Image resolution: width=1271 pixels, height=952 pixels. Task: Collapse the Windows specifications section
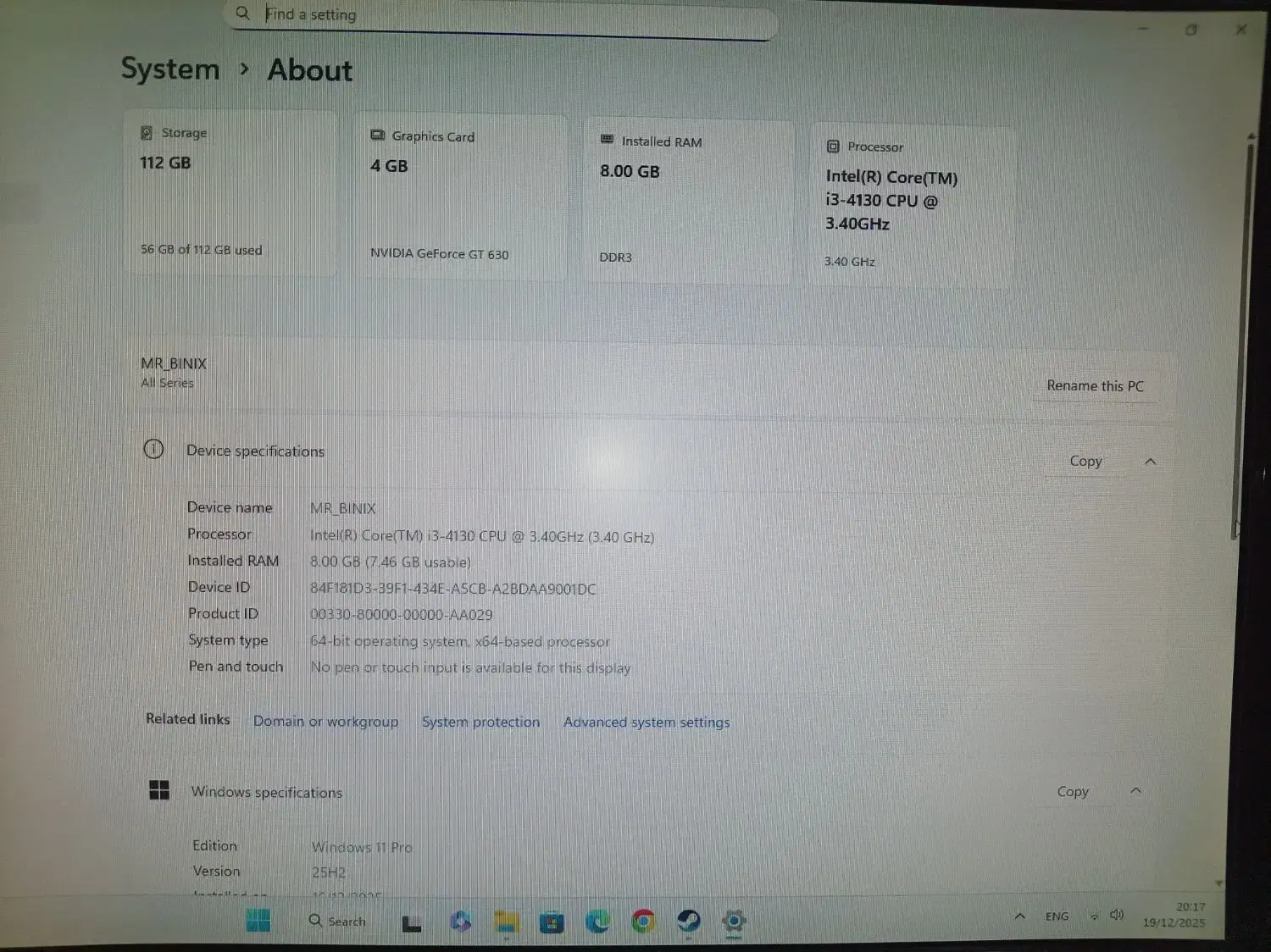click(1136, 790)
